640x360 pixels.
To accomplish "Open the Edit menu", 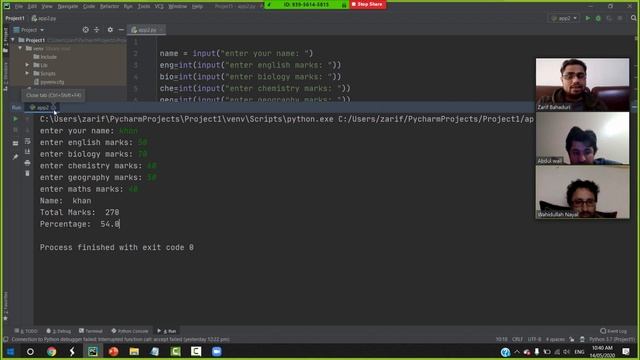I will tap(32, 7).
